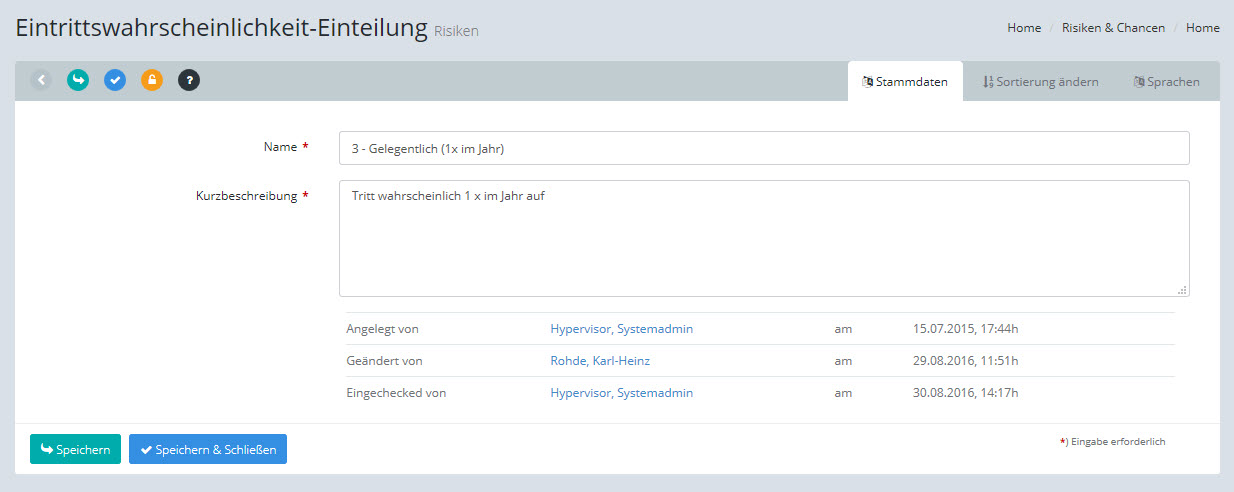
Task: Click the grey back arrow icon
Action: 41,80
